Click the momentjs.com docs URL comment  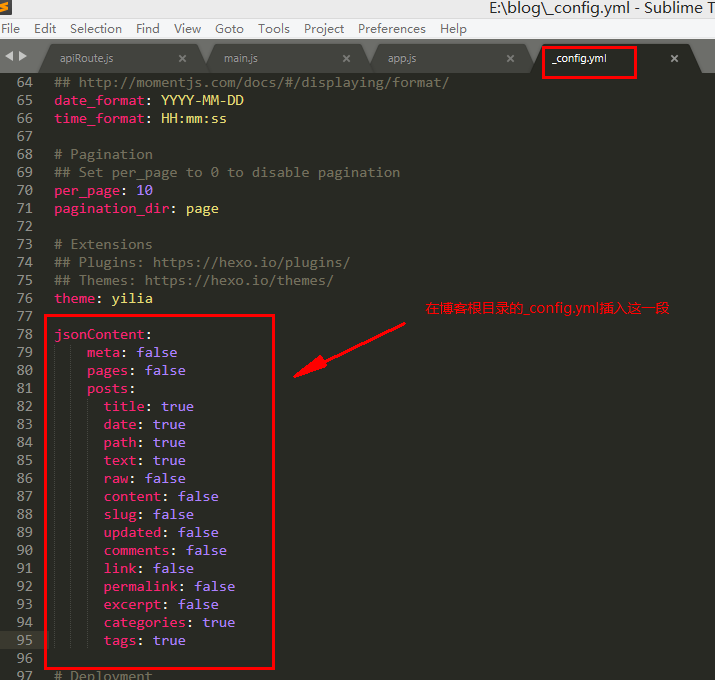point(252,83)
